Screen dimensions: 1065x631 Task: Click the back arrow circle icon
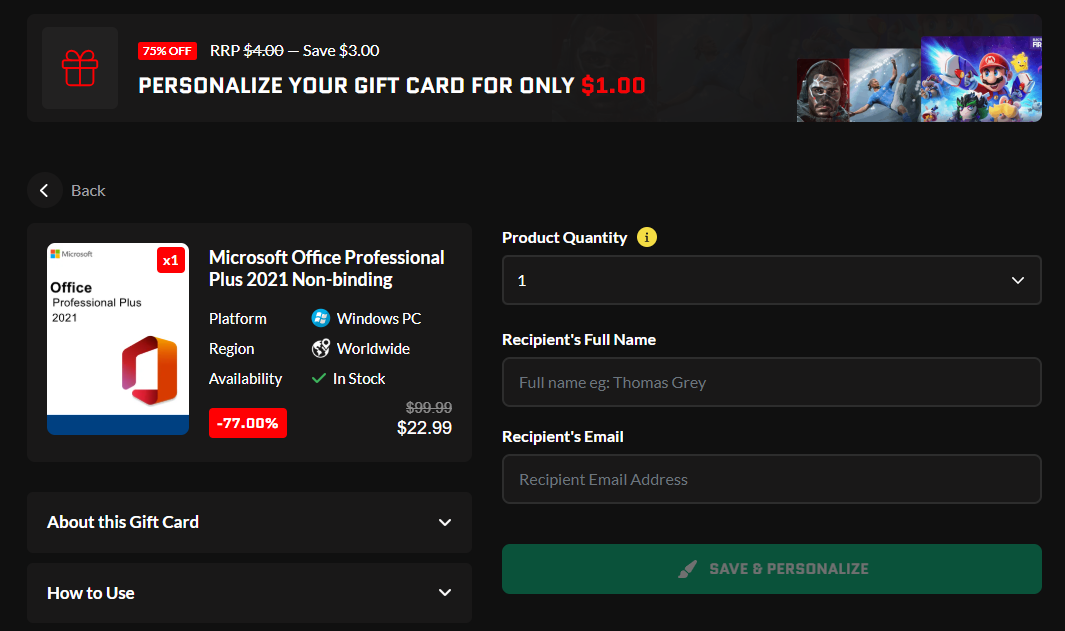44,190
